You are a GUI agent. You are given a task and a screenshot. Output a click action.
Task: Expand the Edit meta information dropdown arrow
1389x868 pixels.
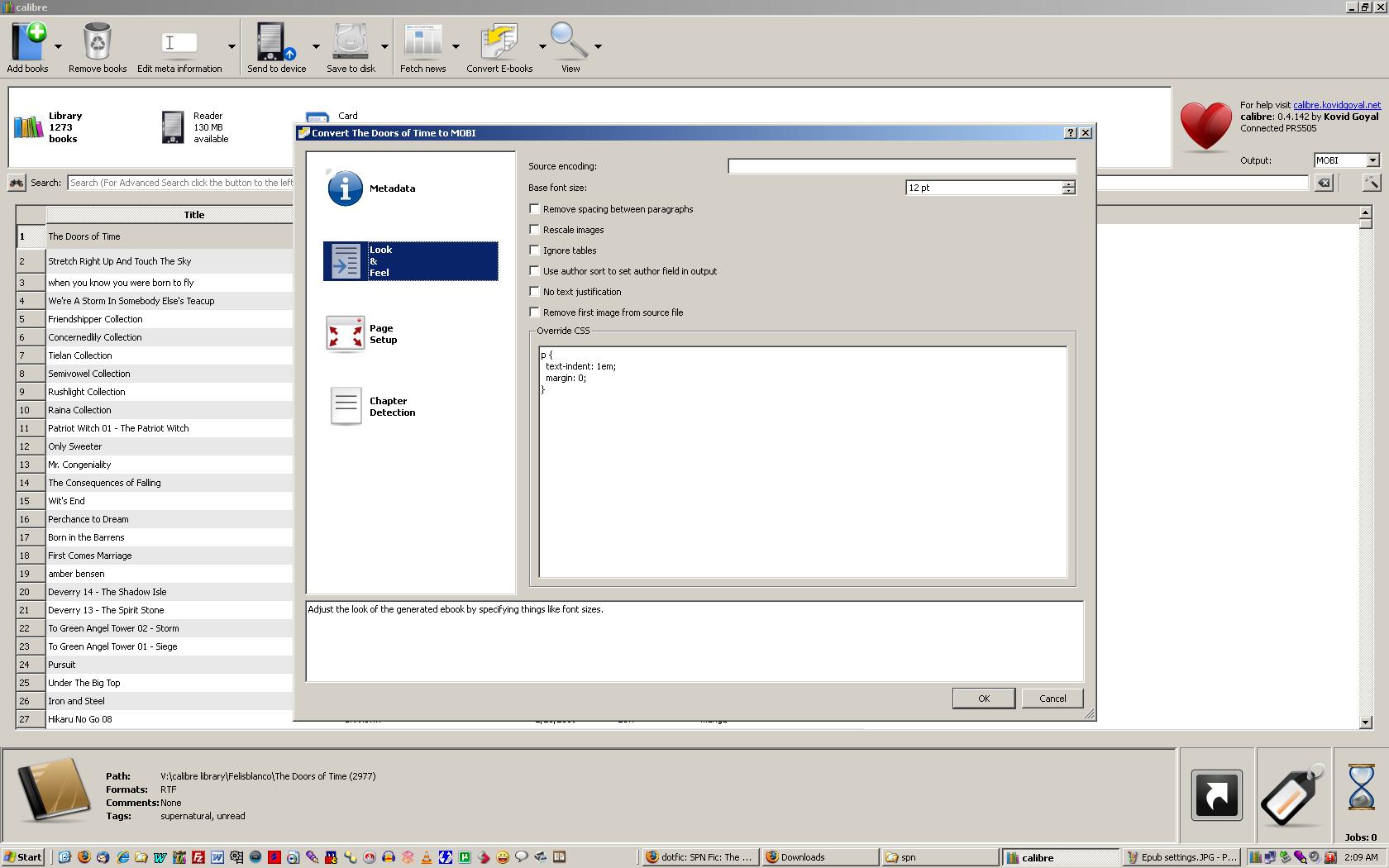tap(231, 46)
